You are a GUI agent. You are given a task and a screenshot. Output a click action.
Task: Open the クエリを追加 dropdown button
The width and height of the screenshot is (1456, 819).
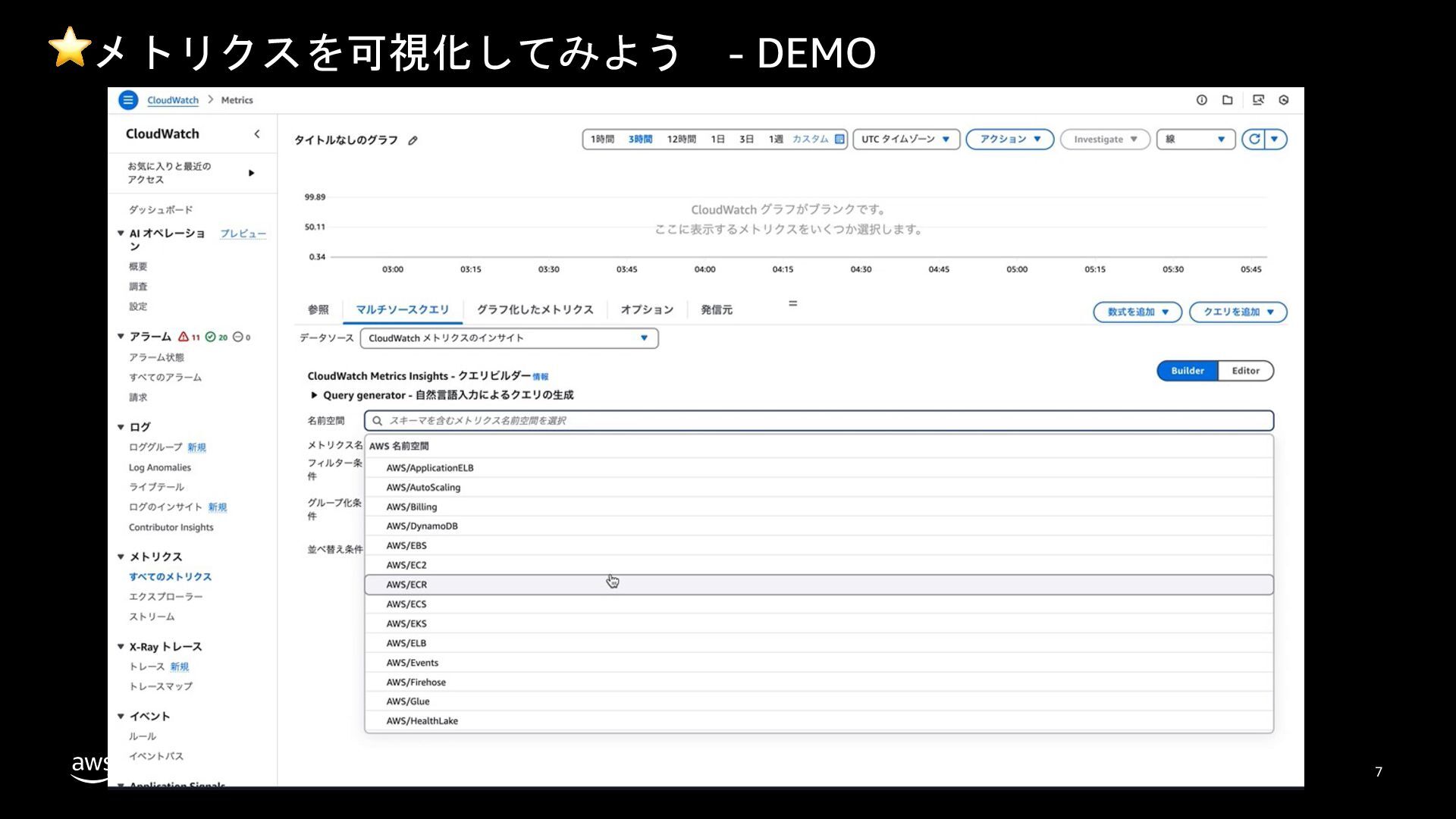tap(1238, 312)
